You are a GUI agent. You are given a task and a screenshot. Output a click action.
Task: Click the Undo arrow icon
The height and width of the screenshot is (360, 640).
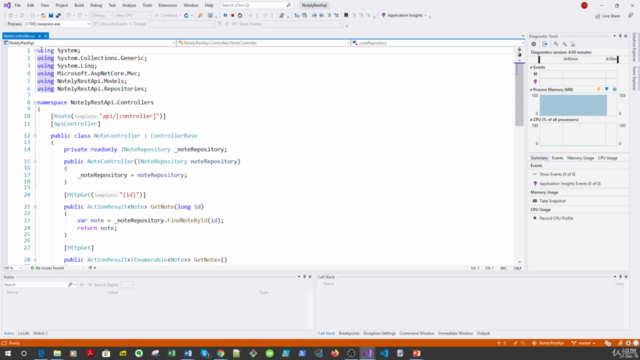68,16
